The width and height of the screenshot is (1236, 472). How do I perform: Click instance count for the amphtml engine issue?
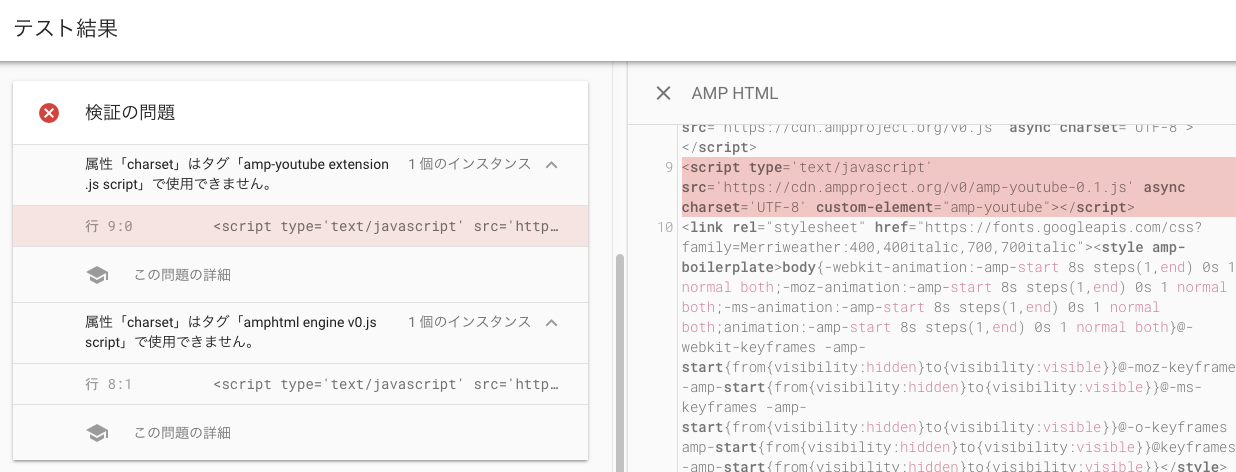(469, 322)
